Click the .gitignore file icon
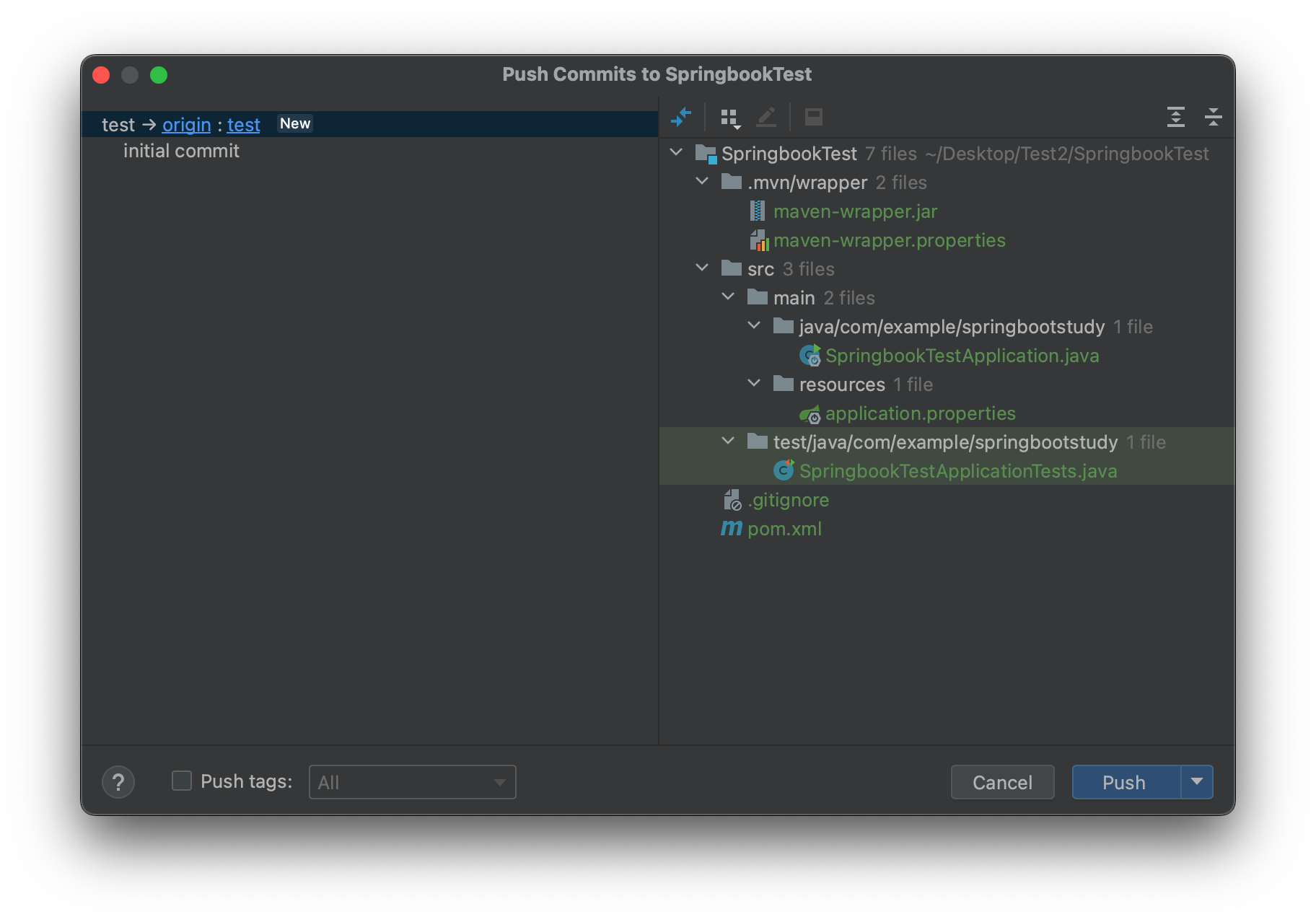Viewport: 1316px width, 922px height. click(x=732, y=500)
